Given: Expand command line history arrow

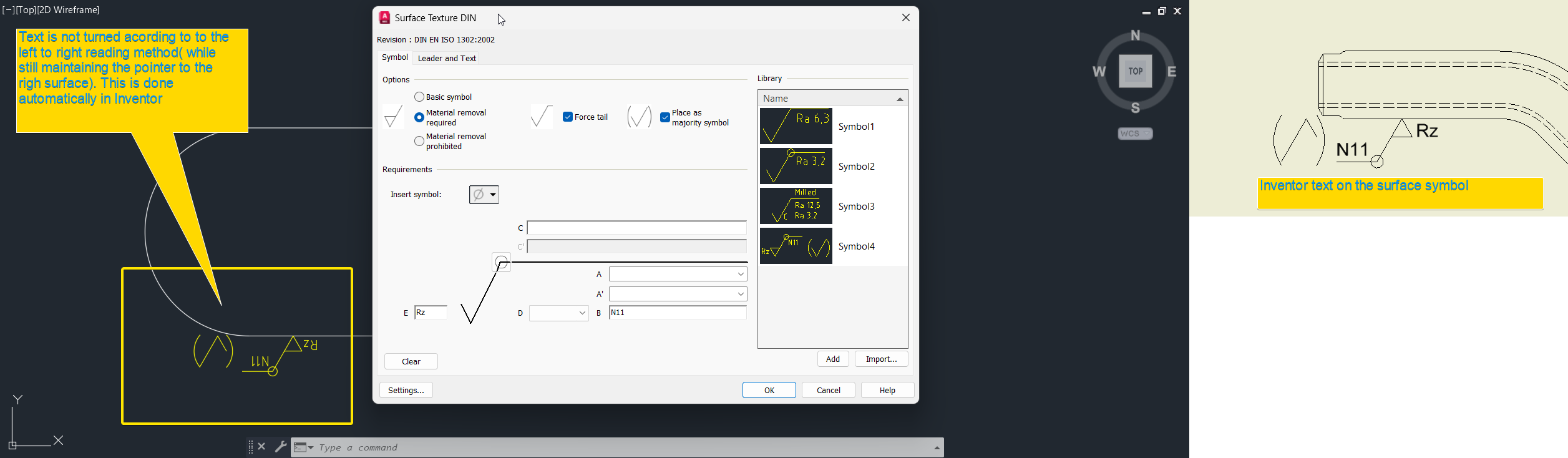Looking at the screenshot, I should coord(937,447).
